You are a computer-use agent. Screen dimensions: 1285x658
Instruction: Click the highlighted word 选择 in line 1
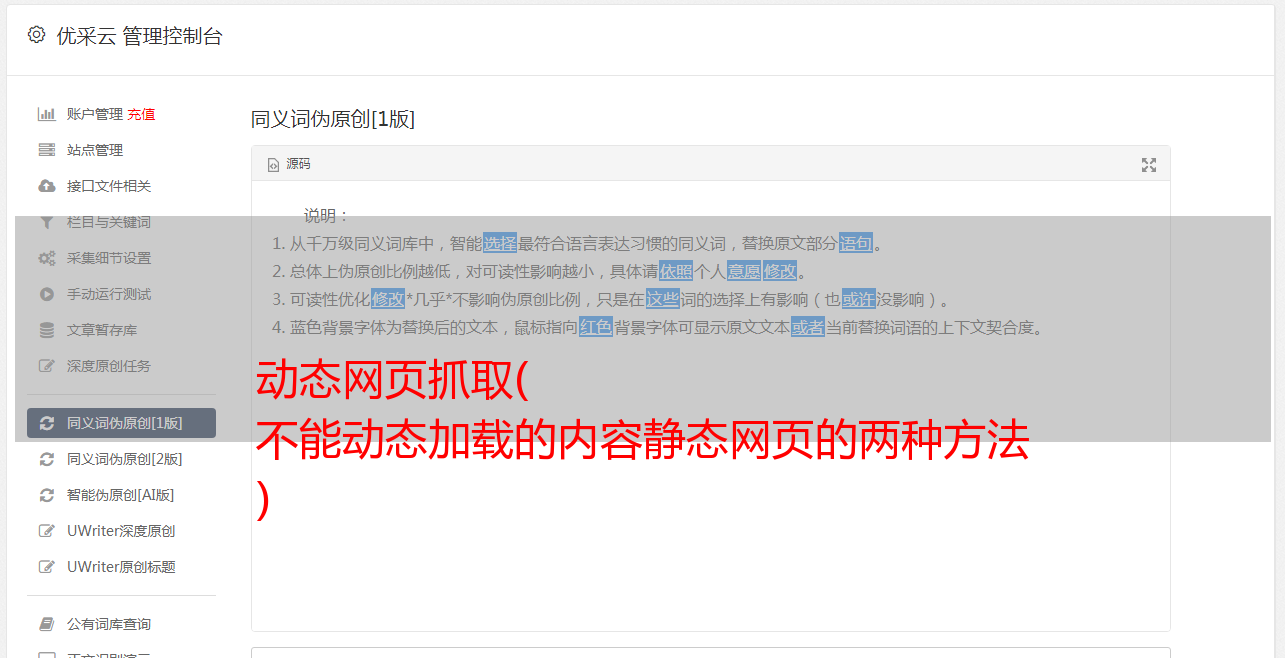click(500, 243)
